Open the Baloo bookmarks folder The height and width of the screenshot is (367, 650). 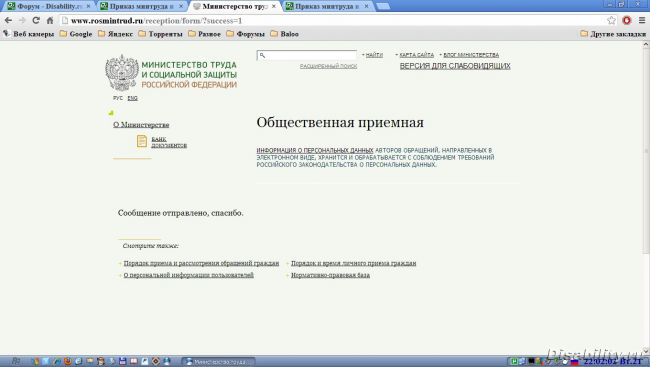point(284,34)
